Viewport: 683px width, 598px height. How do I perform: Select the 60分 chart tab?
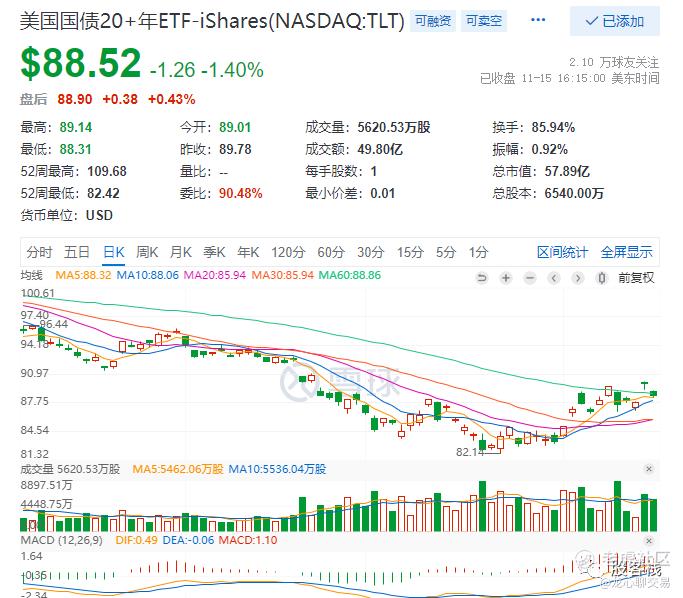point(331,252)
